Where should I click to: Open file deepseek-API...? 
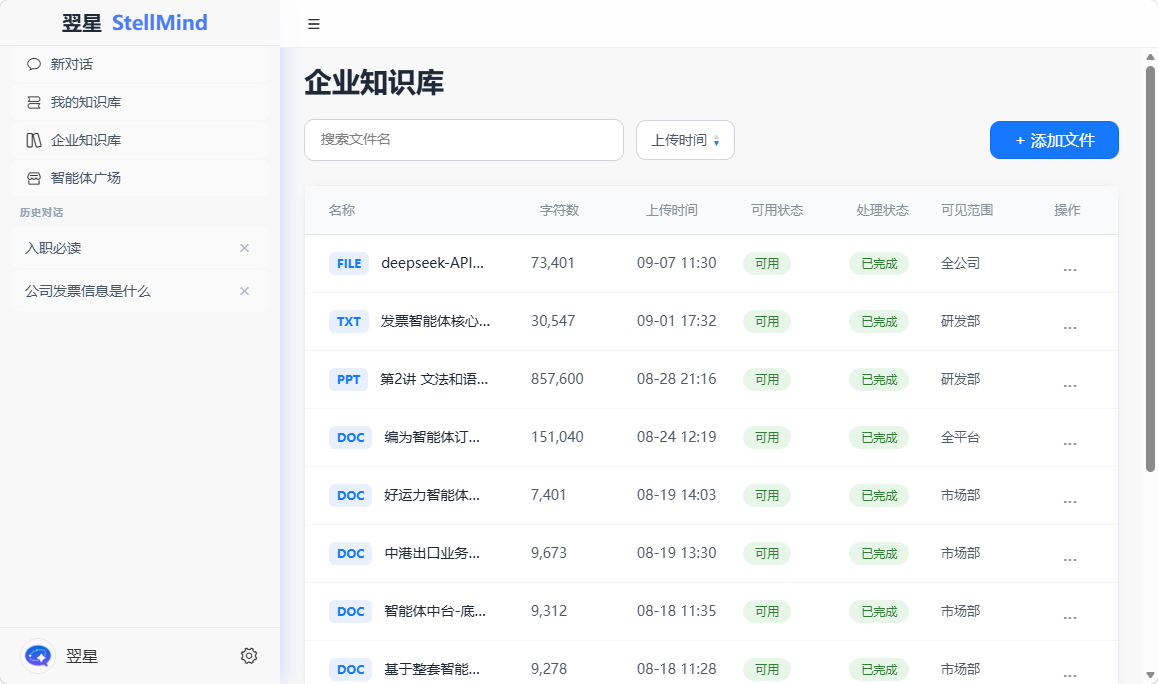point(433,263)
